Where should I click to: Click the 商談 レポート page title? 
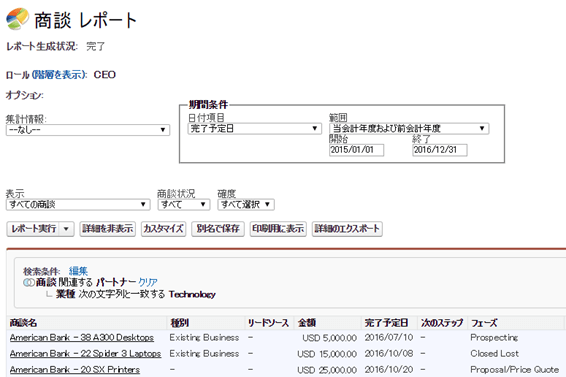tap(86, 20)
